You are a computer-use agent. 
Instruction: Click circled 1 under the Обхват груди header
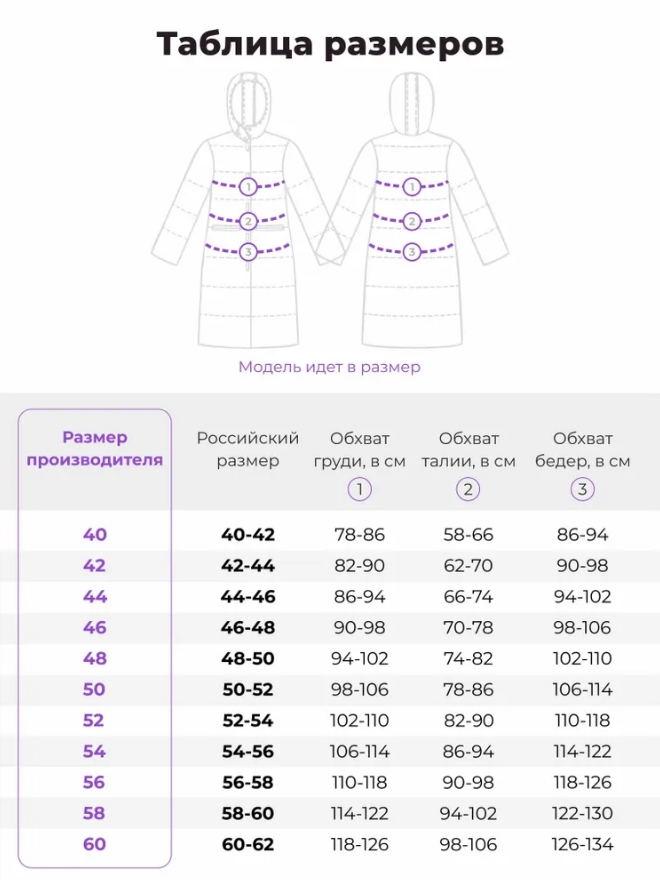tap(360, 489)
